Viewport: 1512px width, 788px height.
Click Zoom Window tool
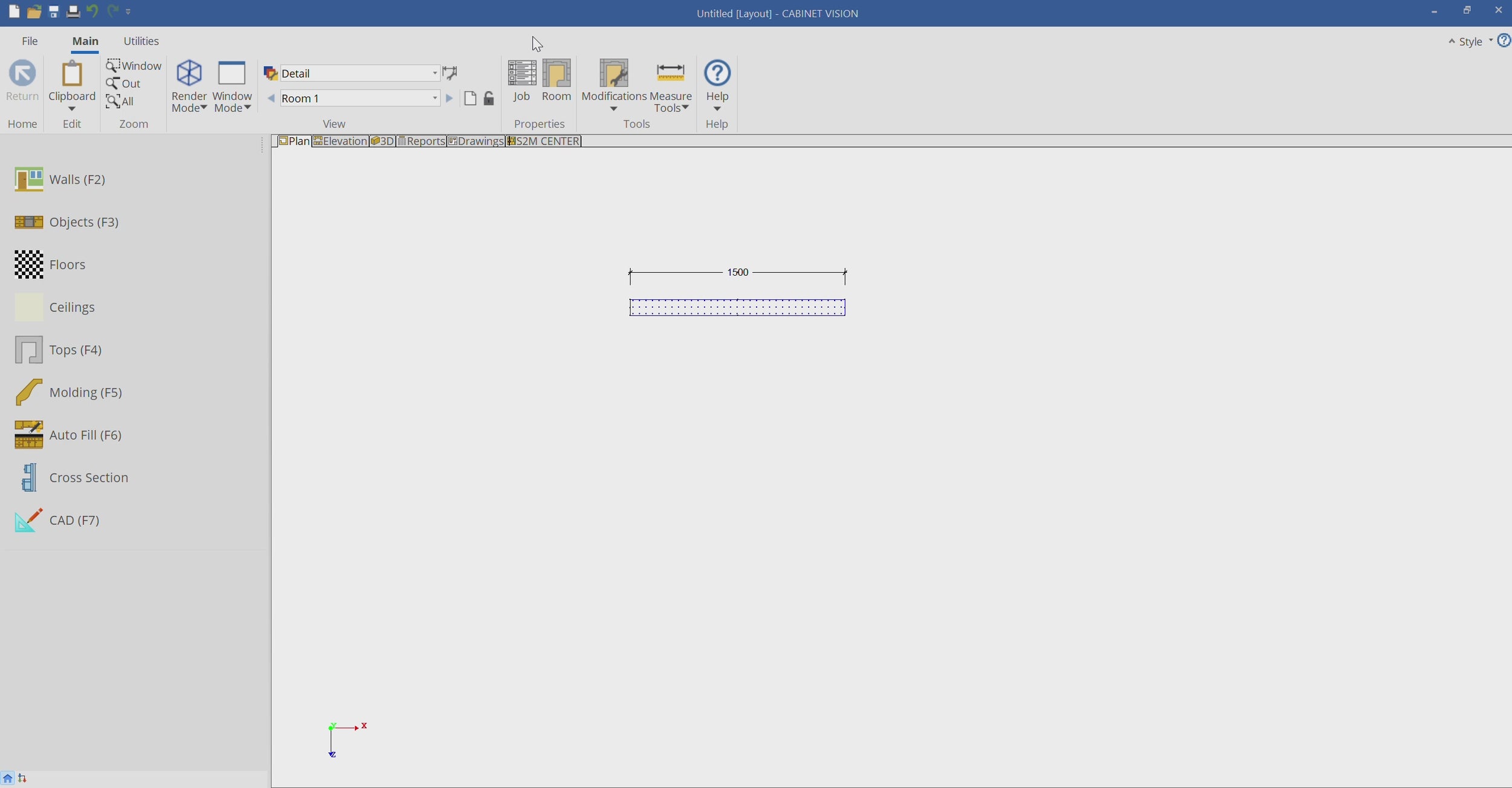(x=134, y=65)
